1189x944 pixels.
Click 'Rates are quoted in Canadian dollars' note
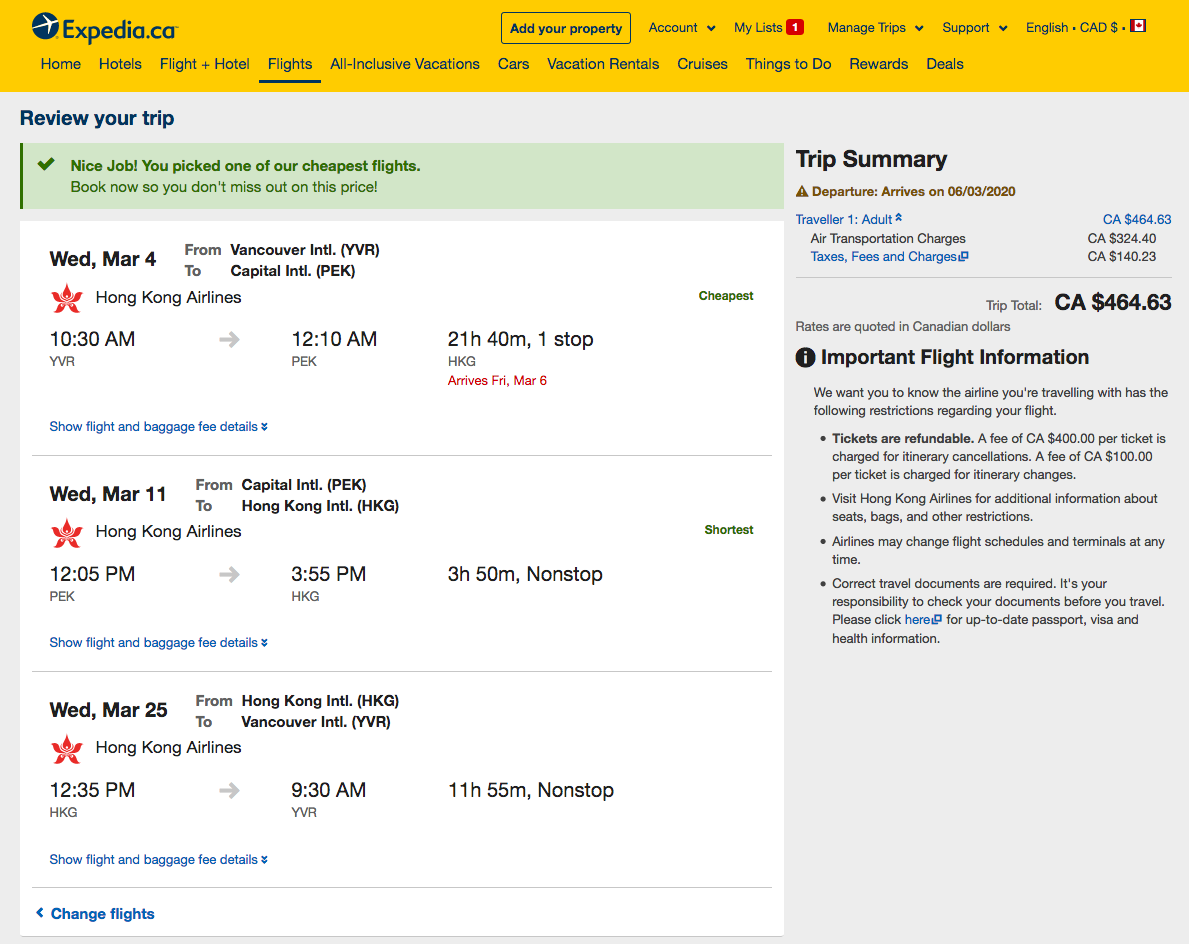click(x=902, y=327)
